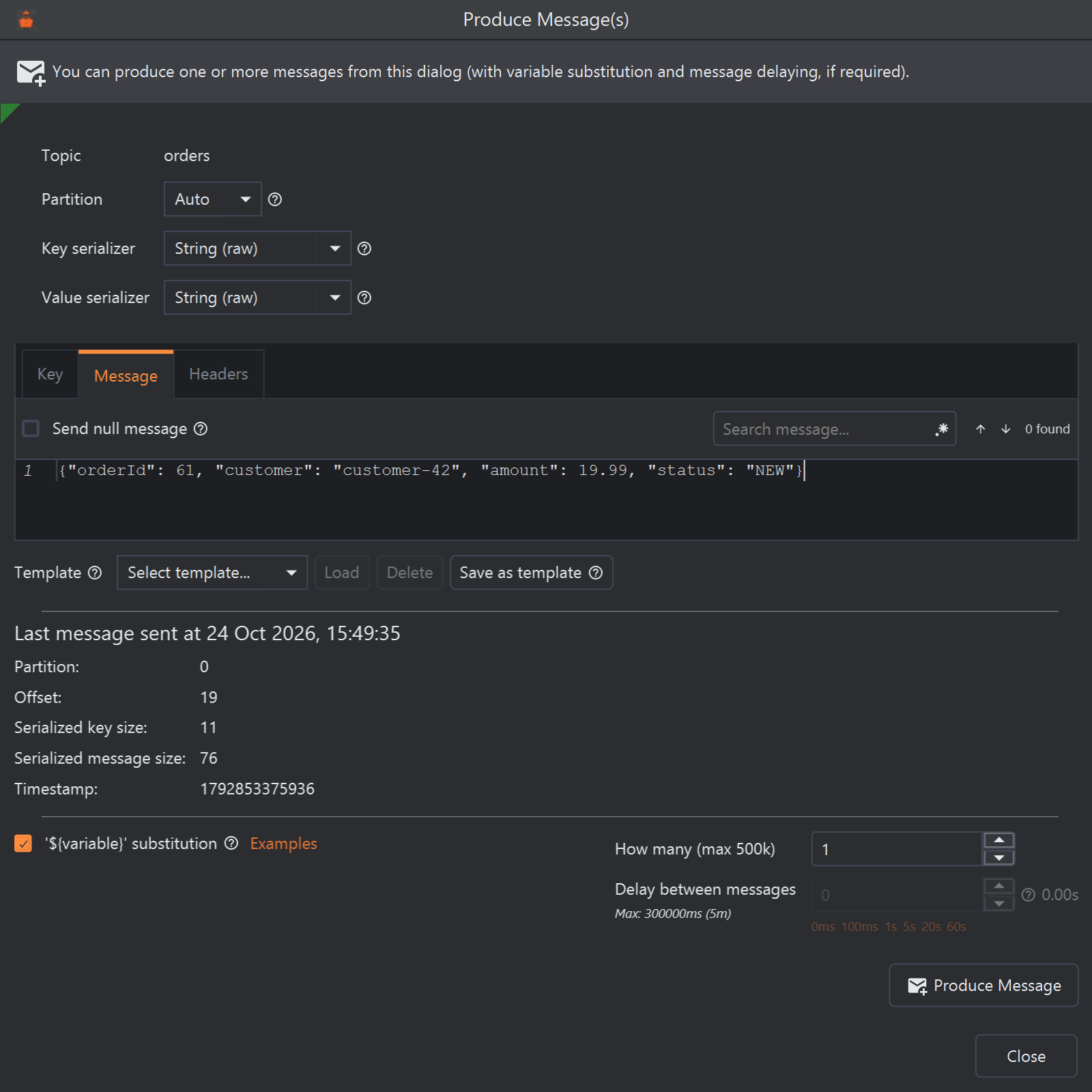Click the timestamp value 1792853375936
The width and height of the screenshot is (1092, 1092).
click(257, 789)
